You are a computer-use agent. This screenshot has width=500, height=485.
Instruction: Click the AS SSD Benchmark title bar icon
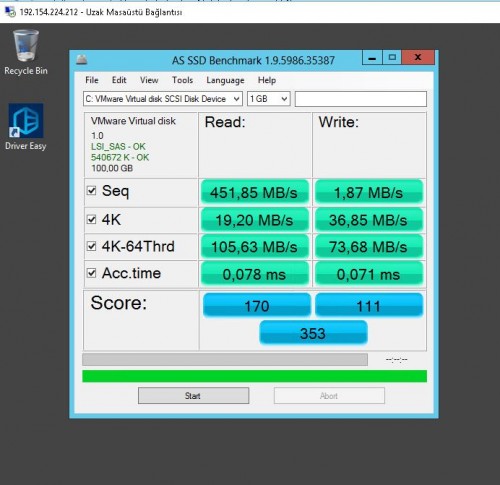tap(82, 60)
